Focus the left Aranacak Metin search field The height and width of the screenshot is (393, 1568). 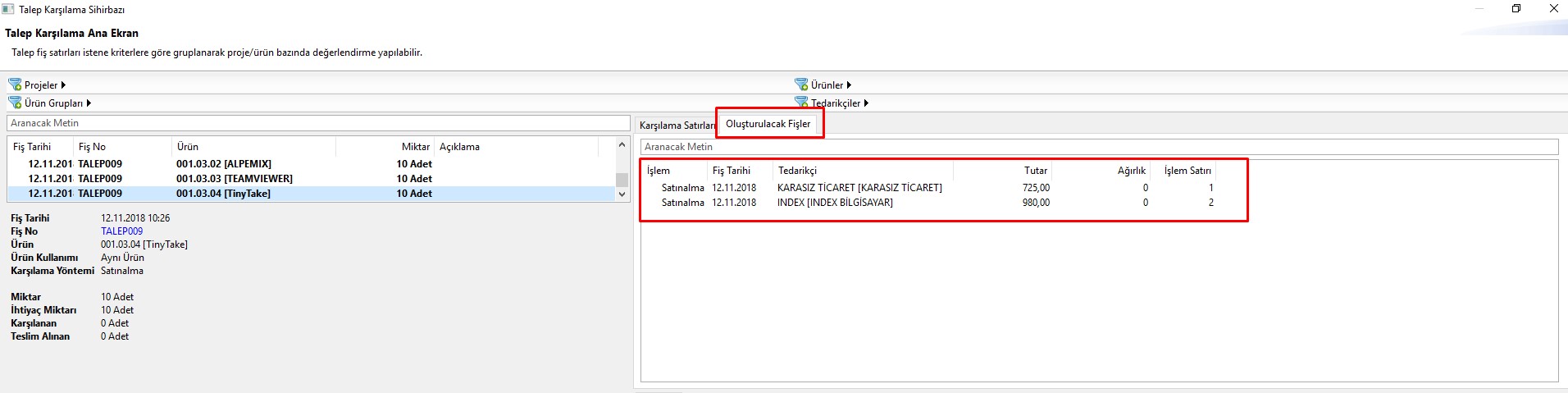click(x=318, y=123)
